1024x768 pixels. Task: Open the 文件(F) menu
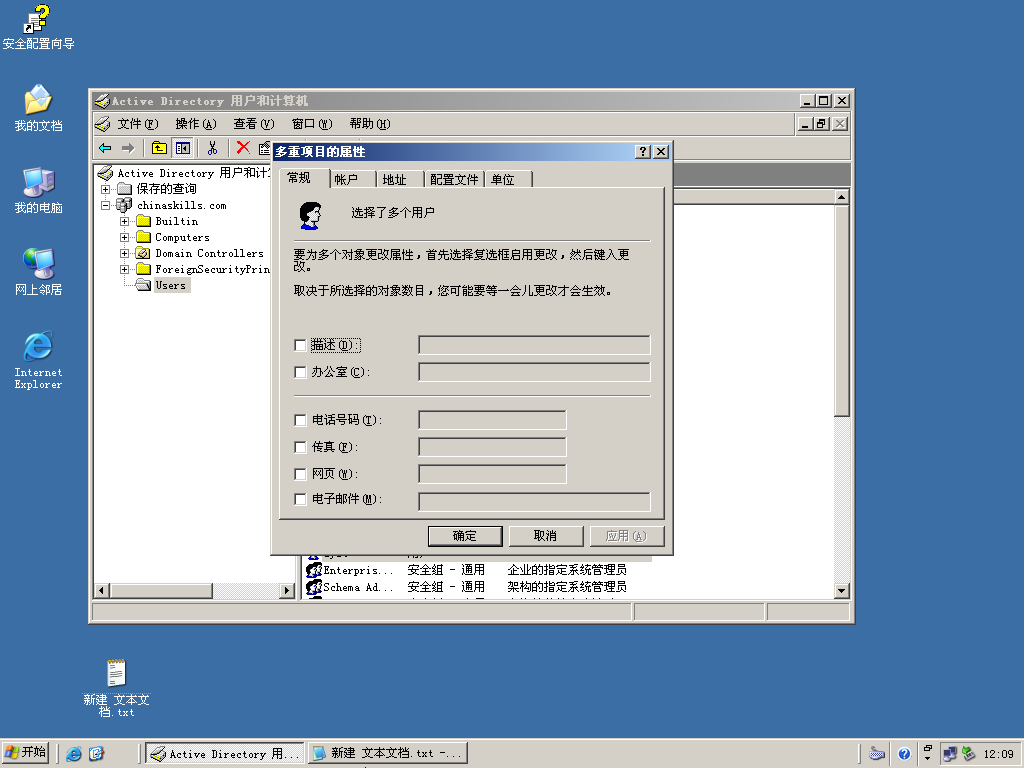(x=138, y=124)
